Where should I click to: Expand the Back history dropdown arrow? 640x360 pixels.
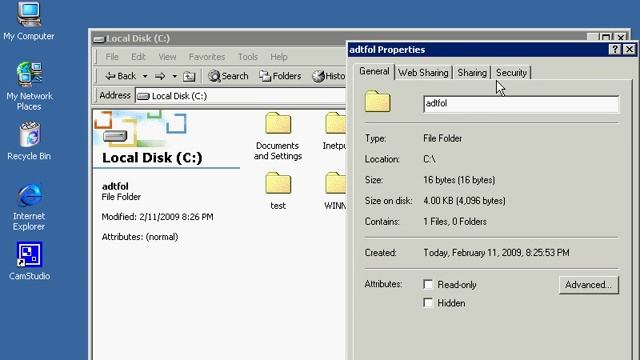(x=145, y=76)
